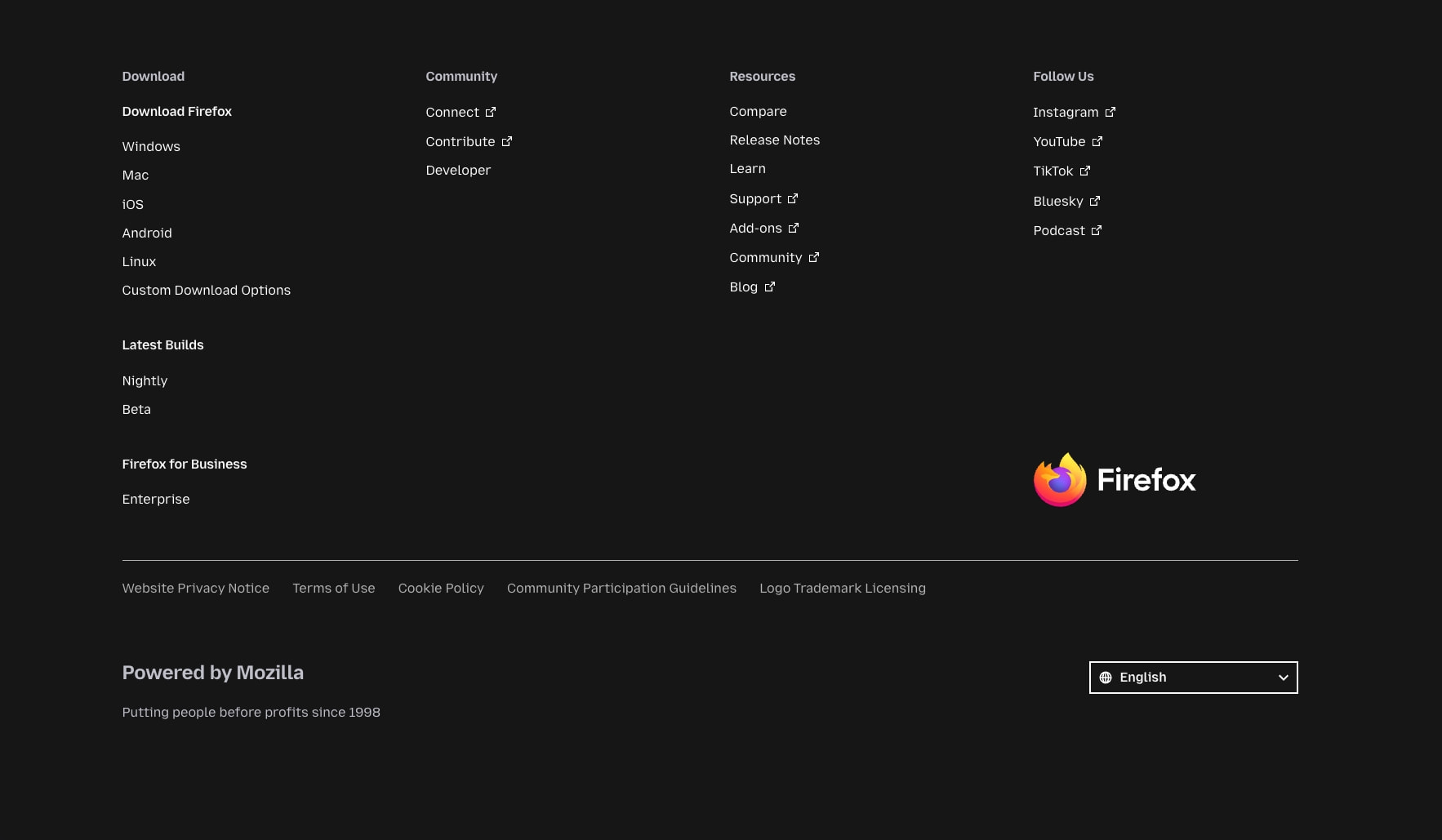Image resolution: width=1442 pixels, height=840 pixels.
Task: Open the Compare resources link
Action: (759, 111)
